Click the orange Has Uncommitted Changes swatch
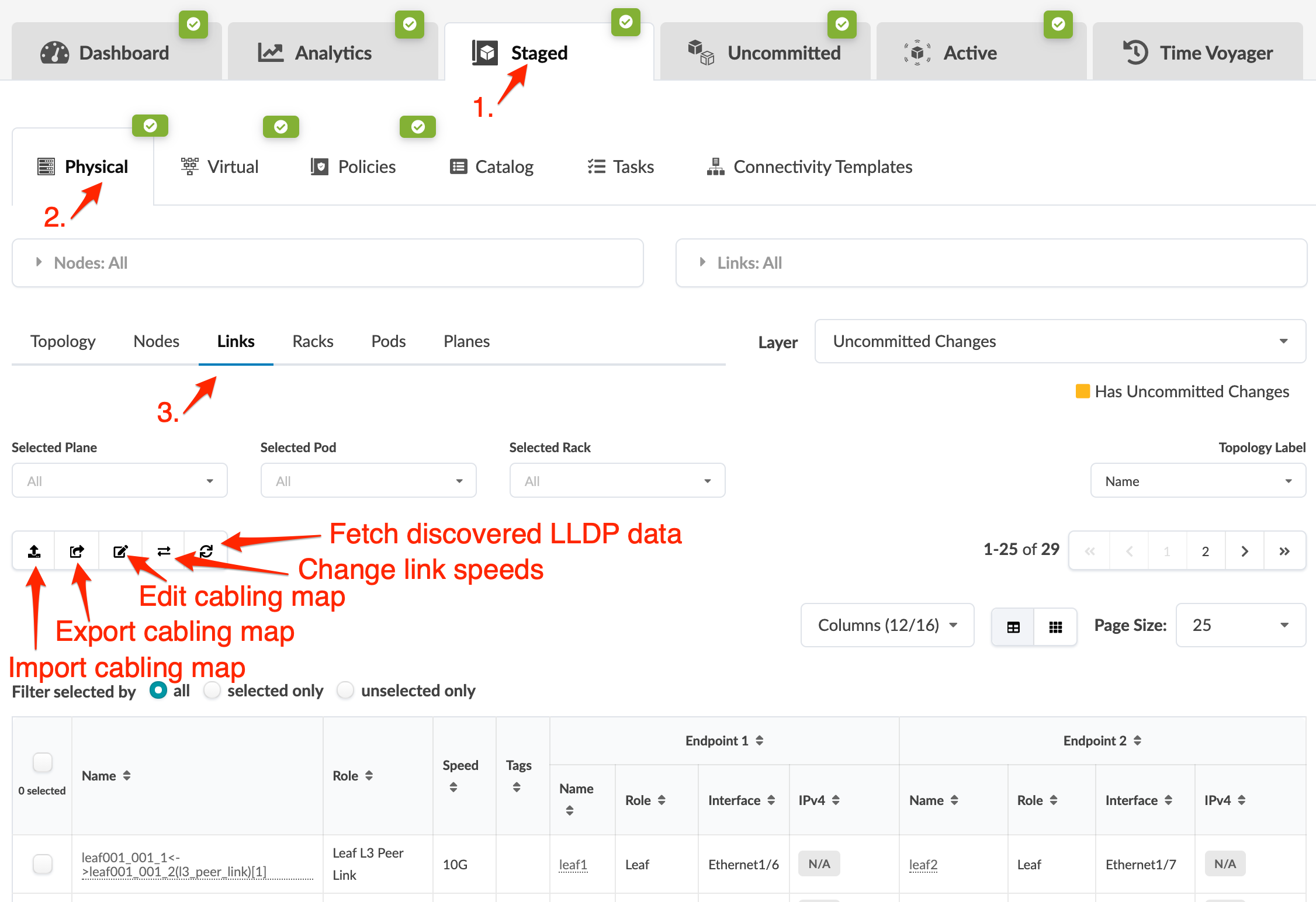Image resolution: width=1316 pixels, height=902 pixels. pos(1082,391)
